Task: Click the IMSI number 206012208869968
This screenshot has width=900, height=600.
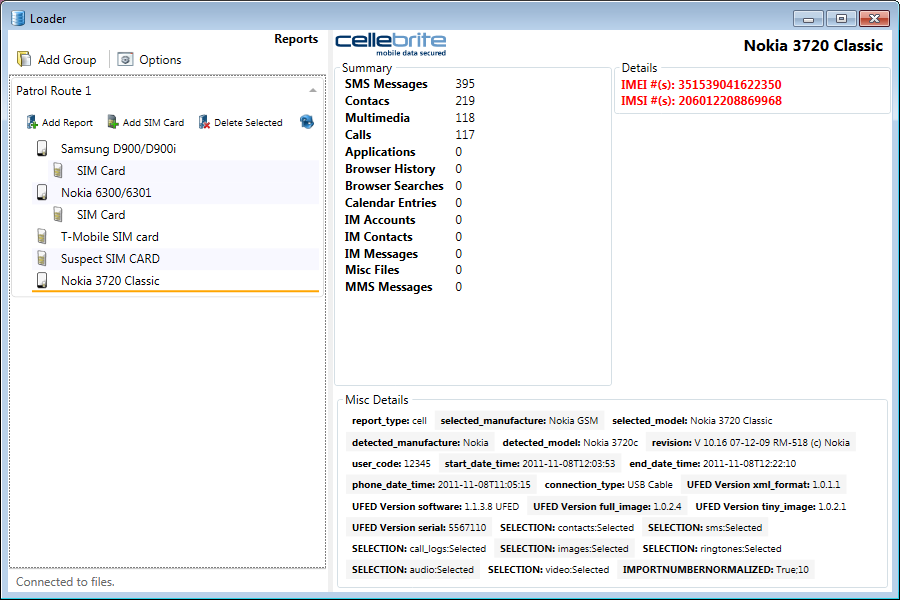Action: click(x=730, y=100)
